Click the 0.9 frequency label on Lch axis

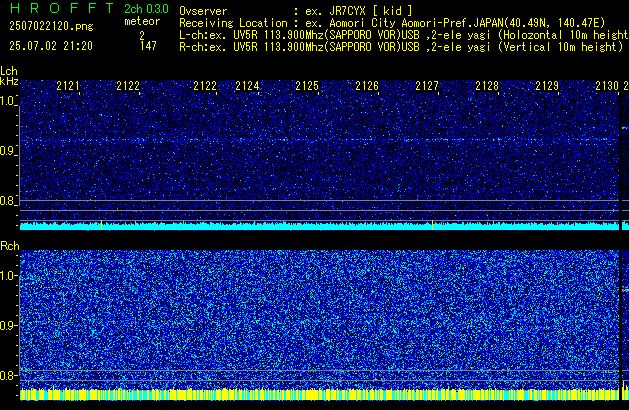point(7,151)
